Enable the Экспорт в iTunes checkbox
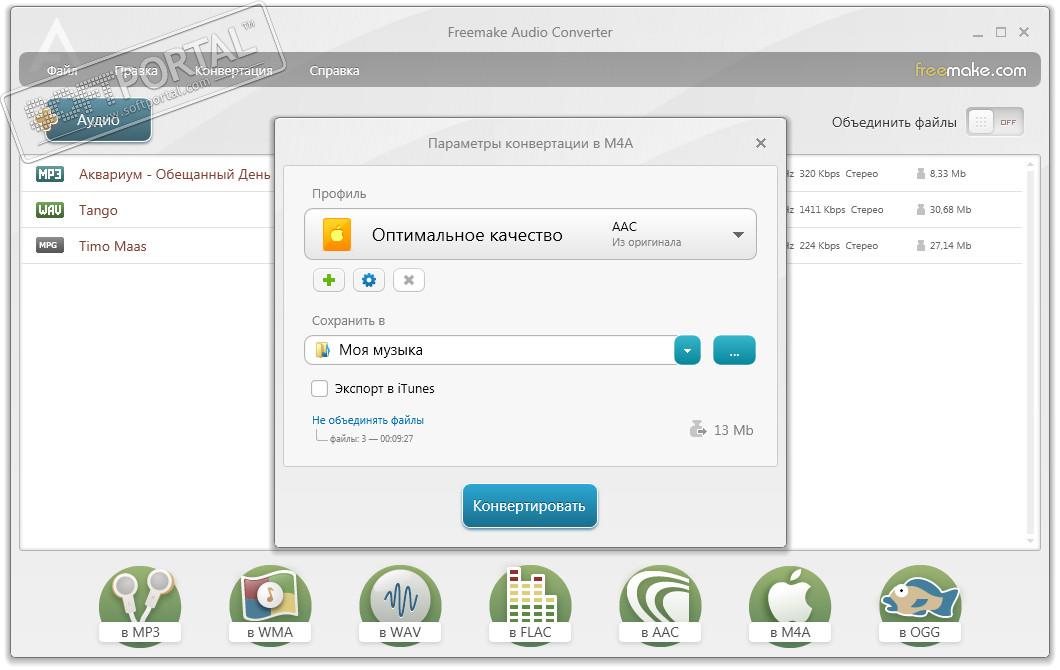The image size is (1060, 670). (319, 389)
